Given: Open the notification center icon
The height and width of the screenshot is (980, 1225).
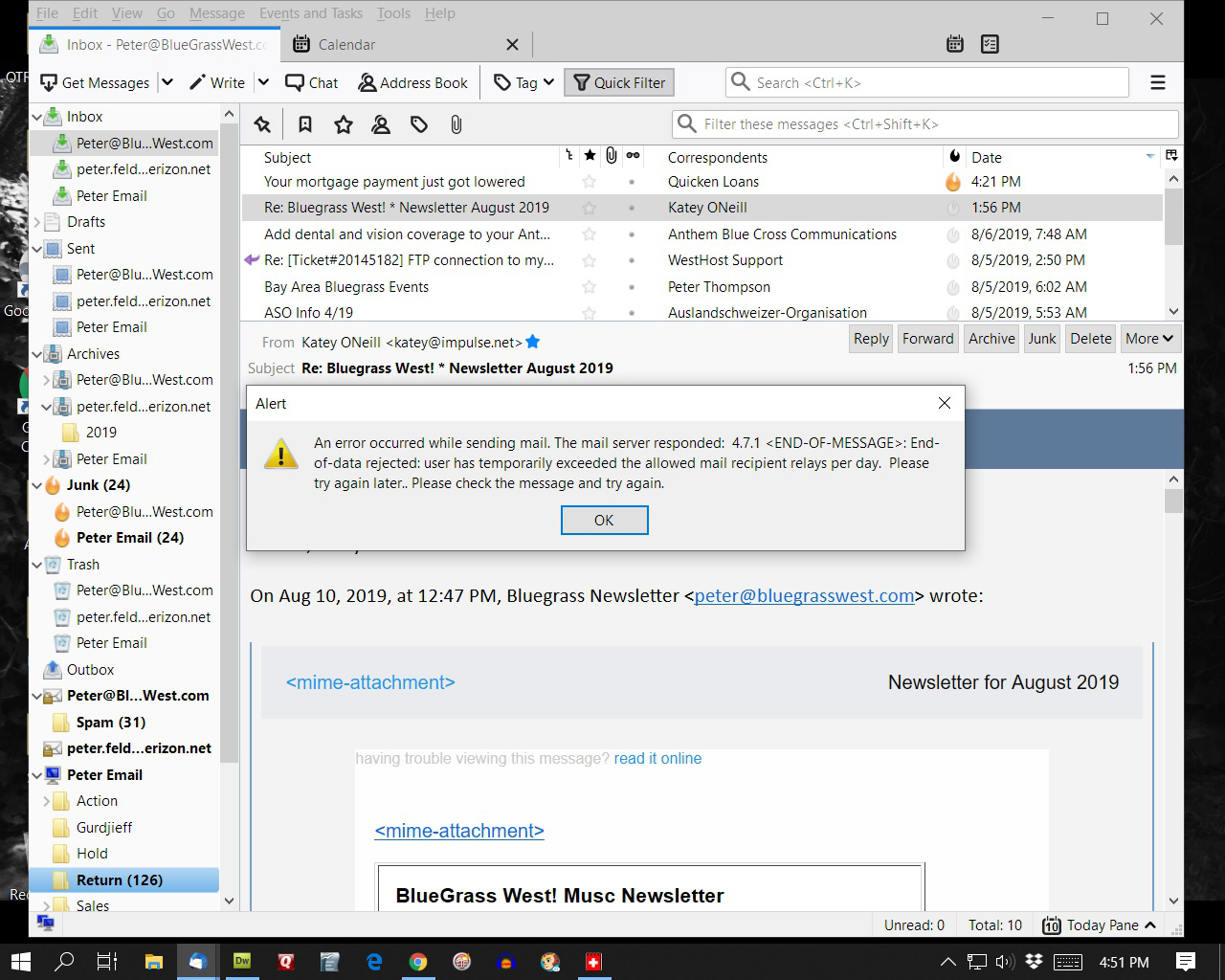Looking at the screenshot, I should pyautogui.click(x=1185, y=962).
